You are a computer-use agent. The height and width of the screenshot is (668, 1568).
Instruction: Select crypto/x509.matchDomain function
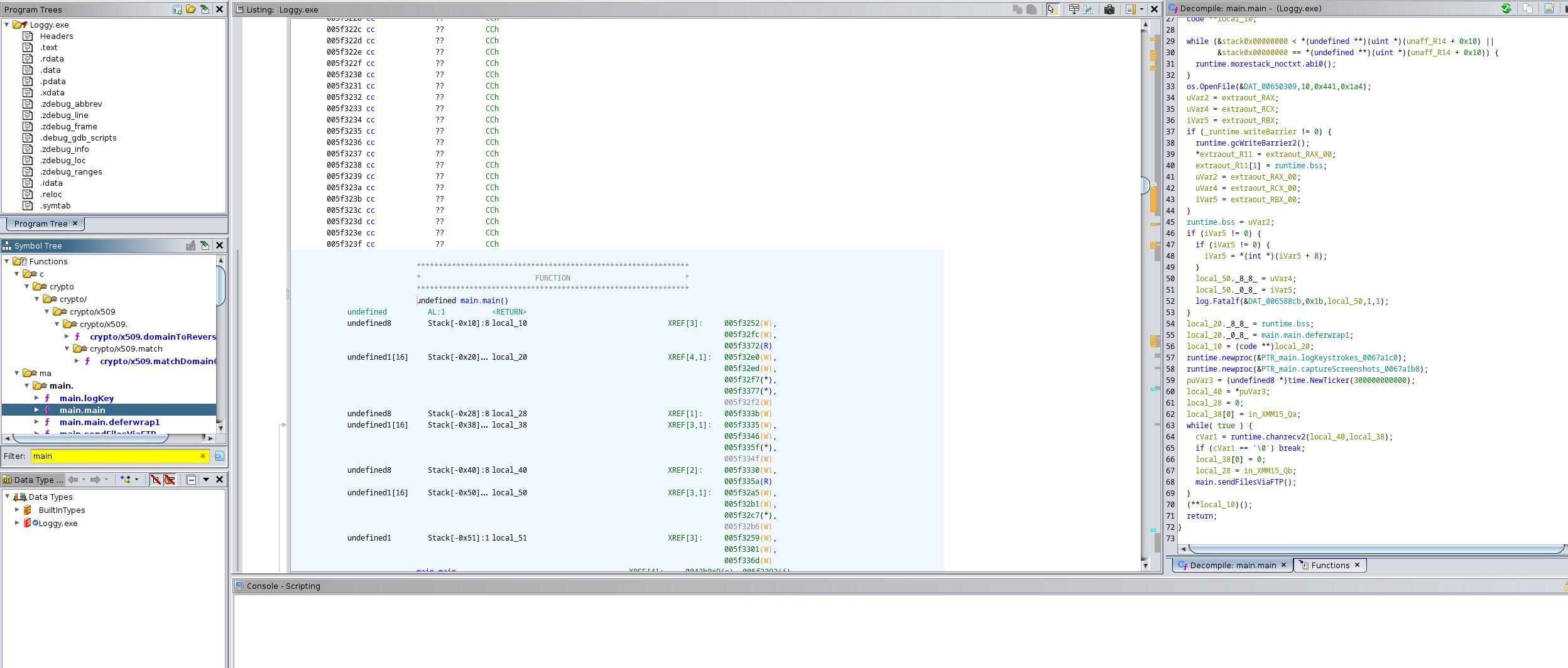pos(158,361)
